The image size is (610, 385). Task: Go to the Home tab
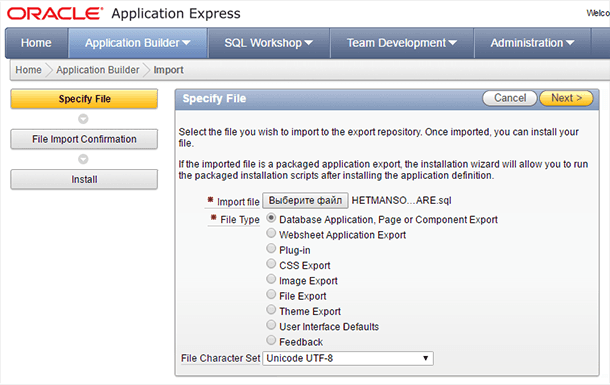(36, 43)
